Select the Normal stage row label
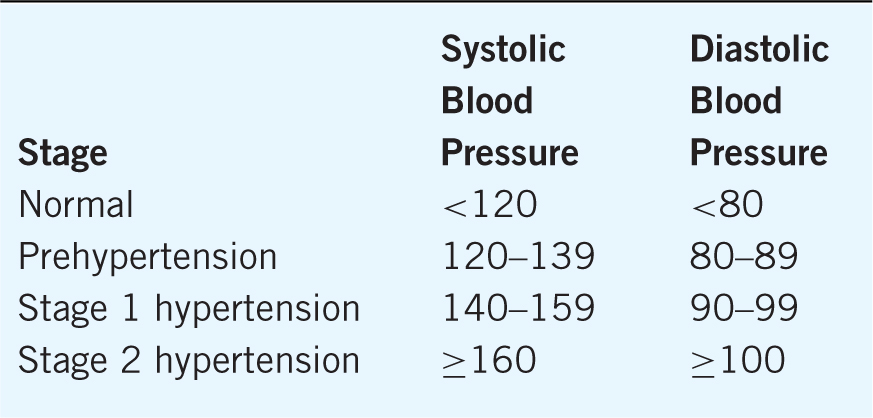 76,205
